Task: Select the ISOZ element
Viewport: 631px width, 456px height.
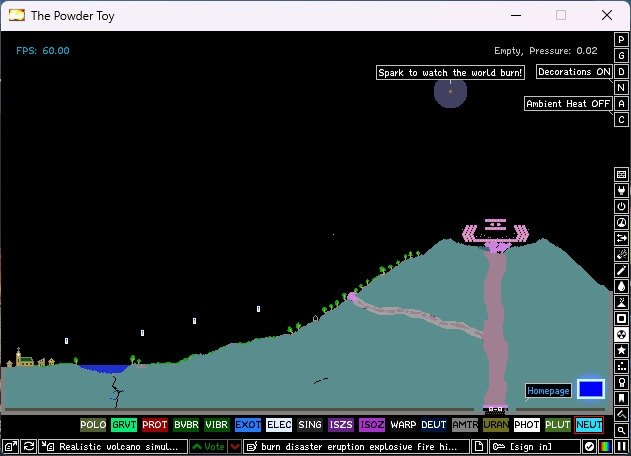Action: click(372, 425)
